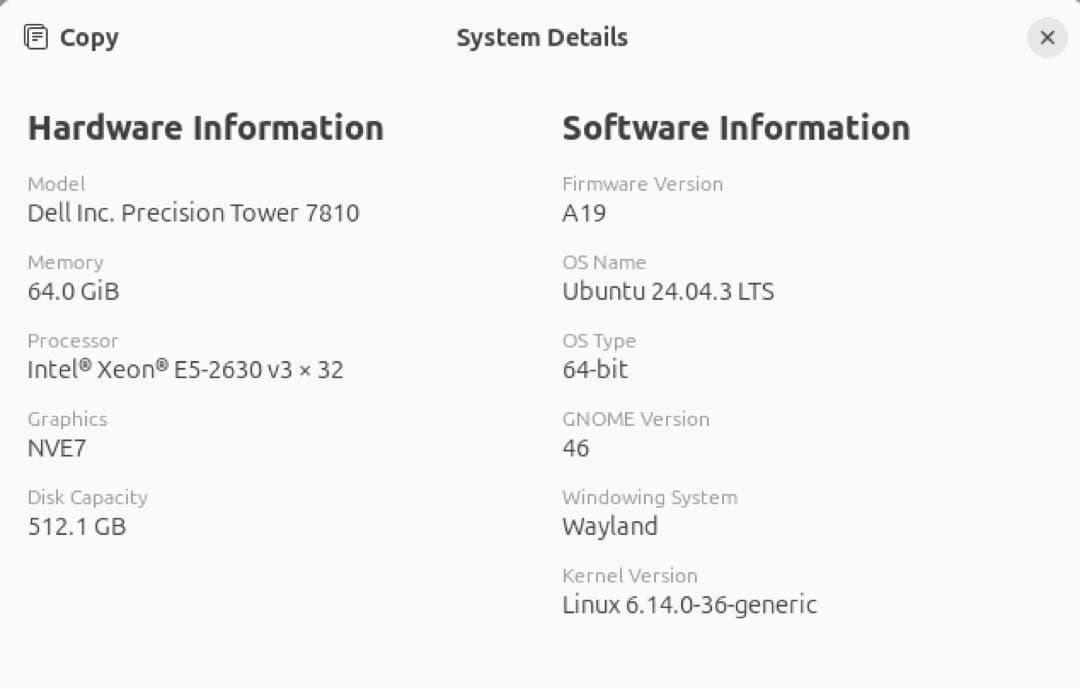Select the Kernel Version Linux 6.14.0-36-generic
1080x689 pixels.
coord(689,604)
